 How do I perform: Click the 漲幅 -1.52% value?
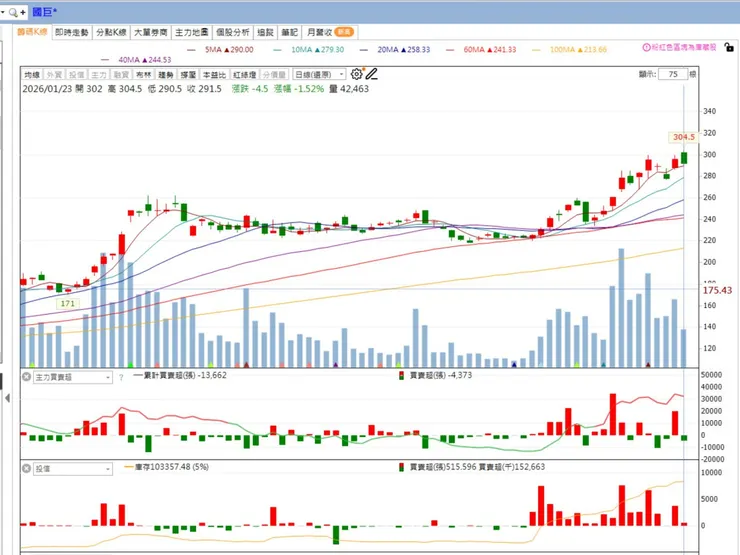click(299, 89)
